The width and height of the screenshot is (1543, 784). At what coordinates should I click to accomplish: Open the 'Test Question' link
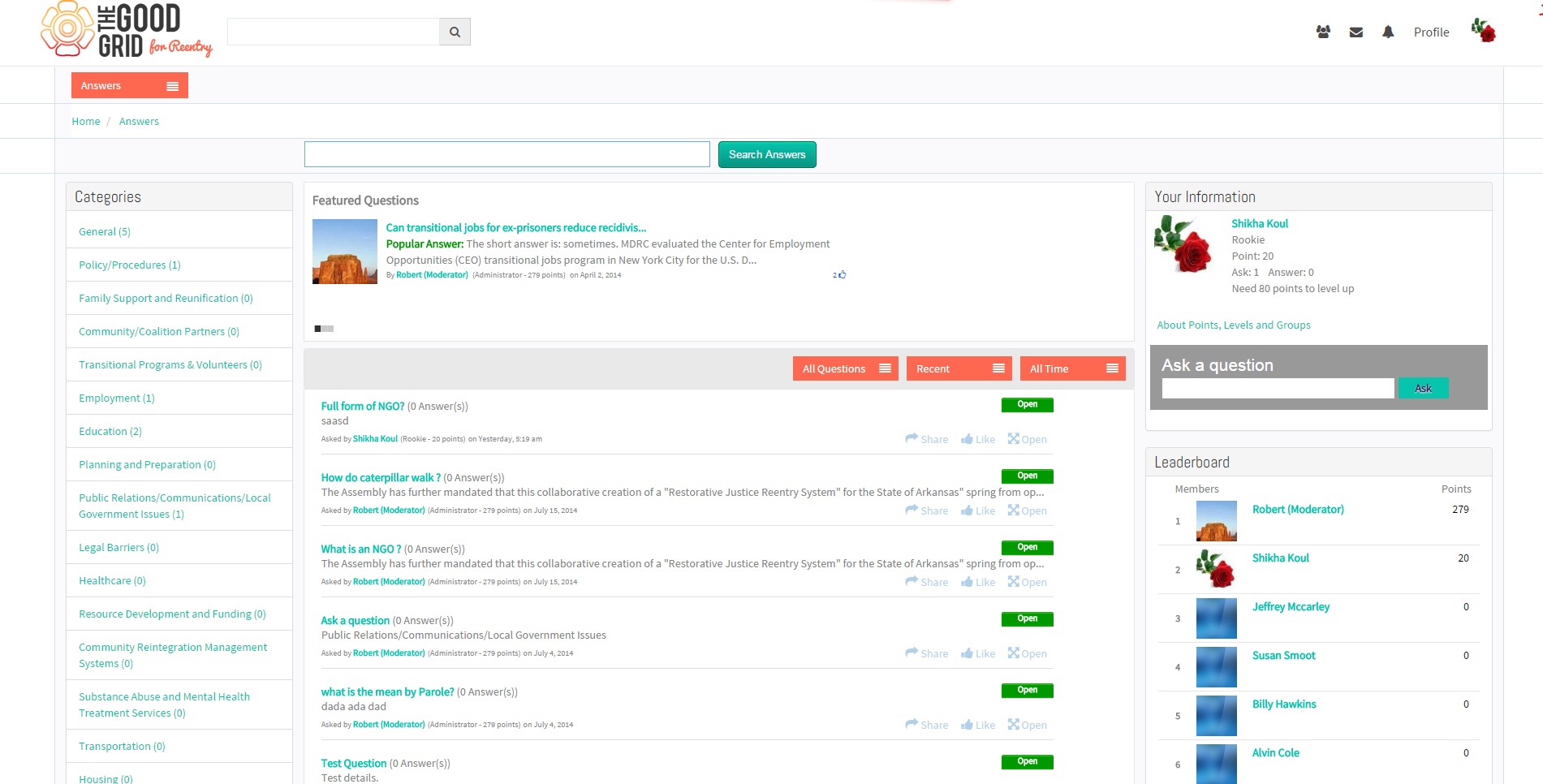click(354, 763)
